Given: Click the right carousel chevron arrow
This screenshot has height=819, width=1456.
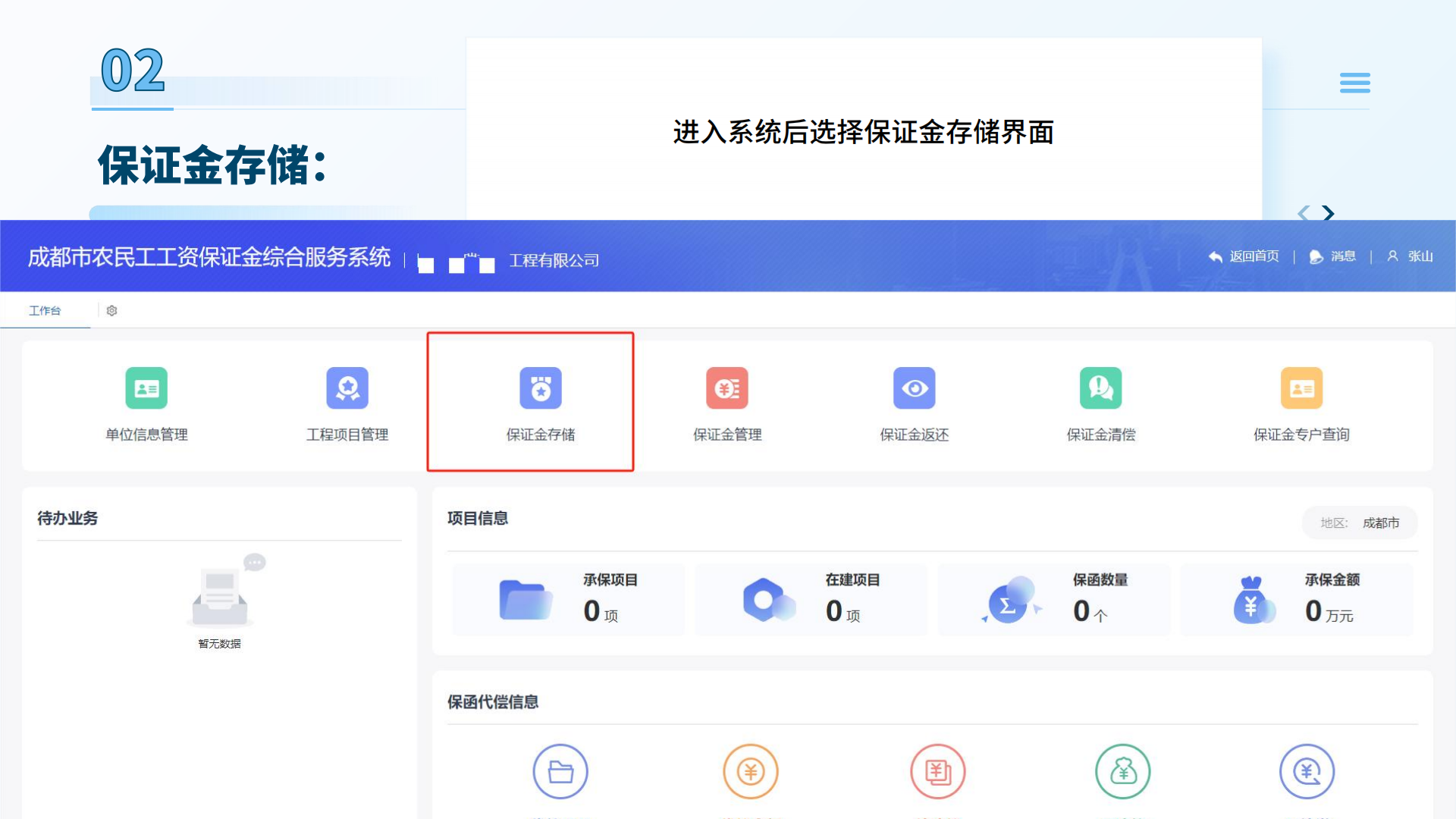Looking at the screenshot, I should (x=1328, y=214).
